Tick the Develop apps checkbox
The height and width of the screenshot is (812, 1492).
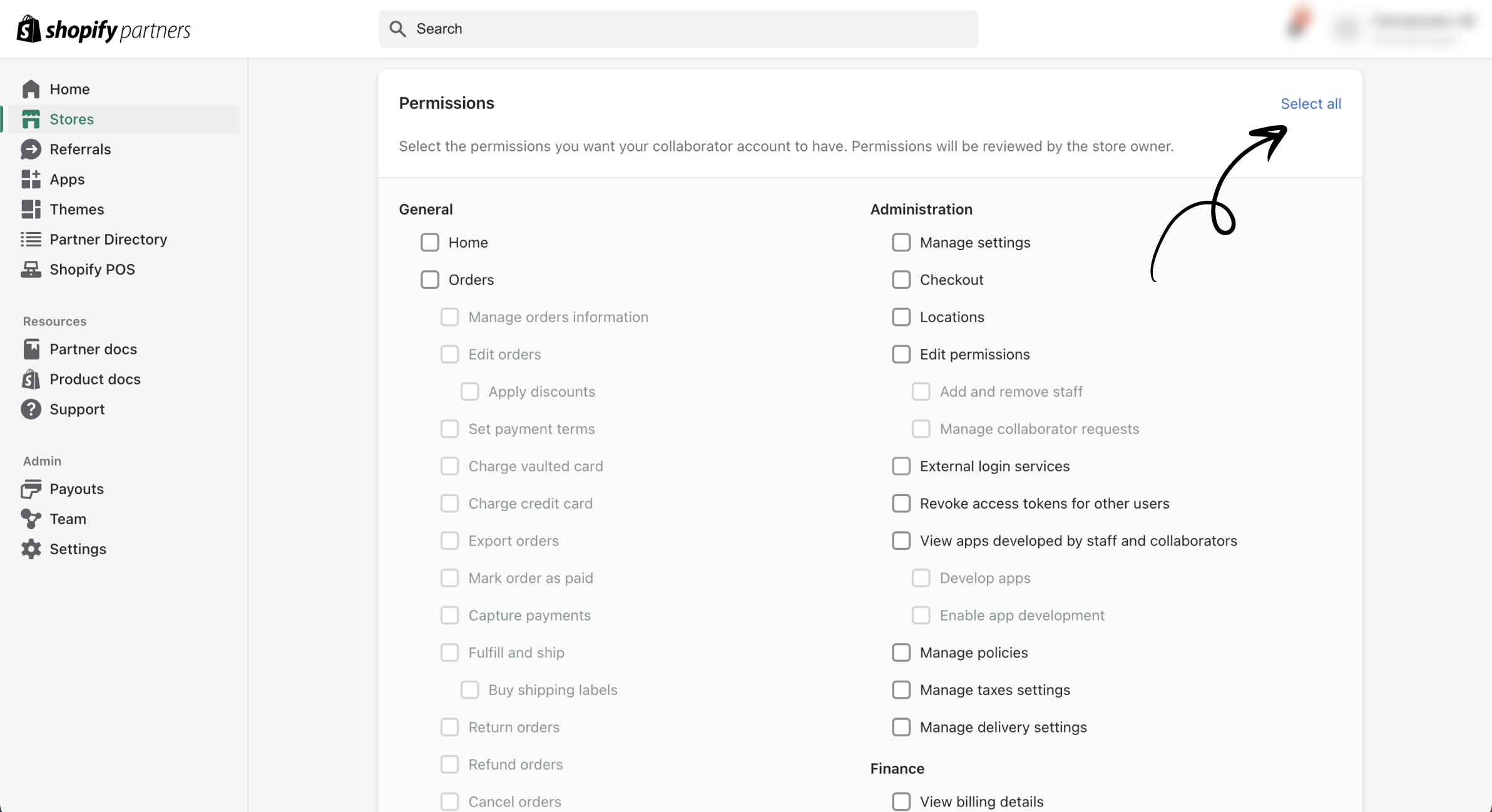921,578
